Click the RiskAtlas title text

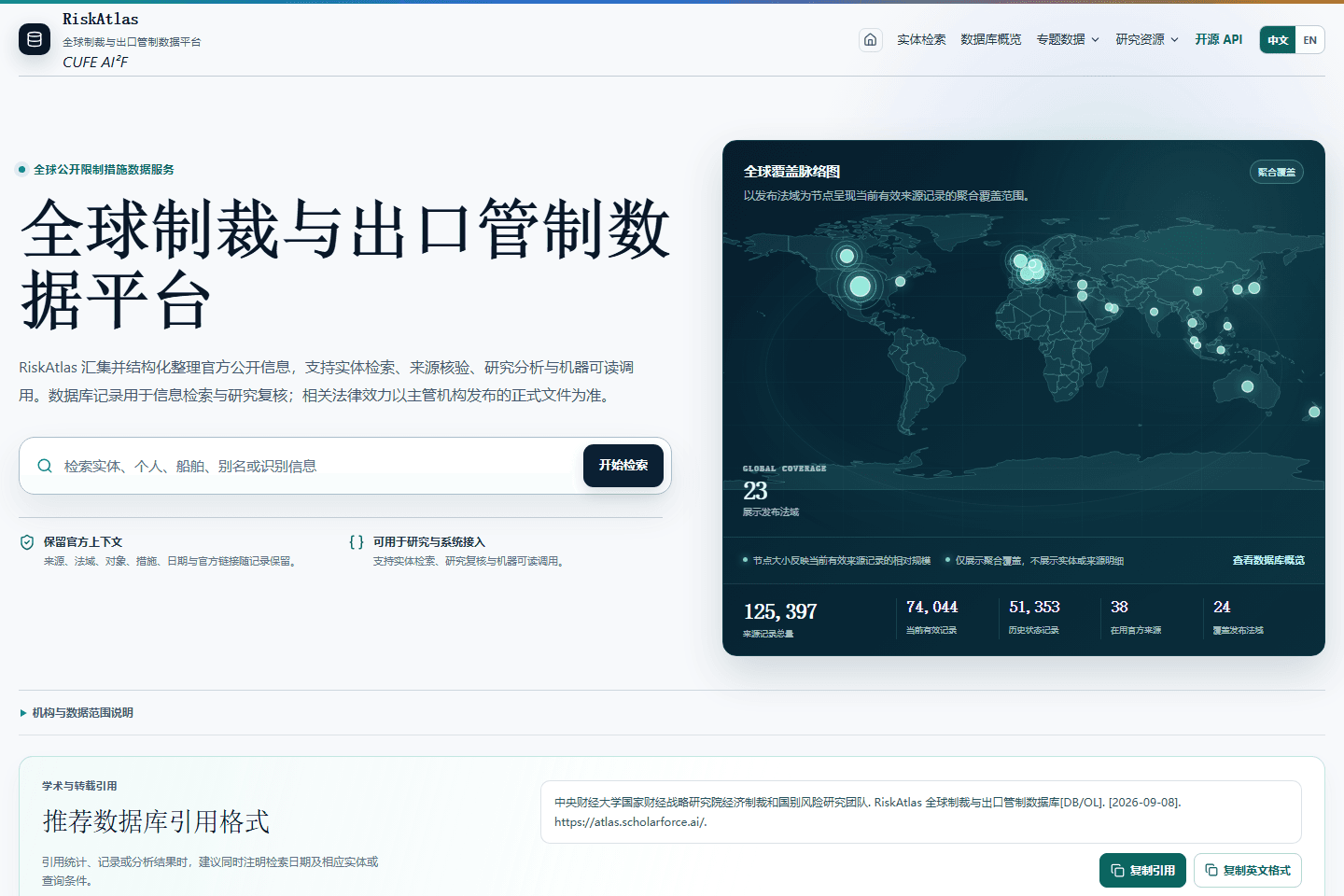tap(101, 19)
